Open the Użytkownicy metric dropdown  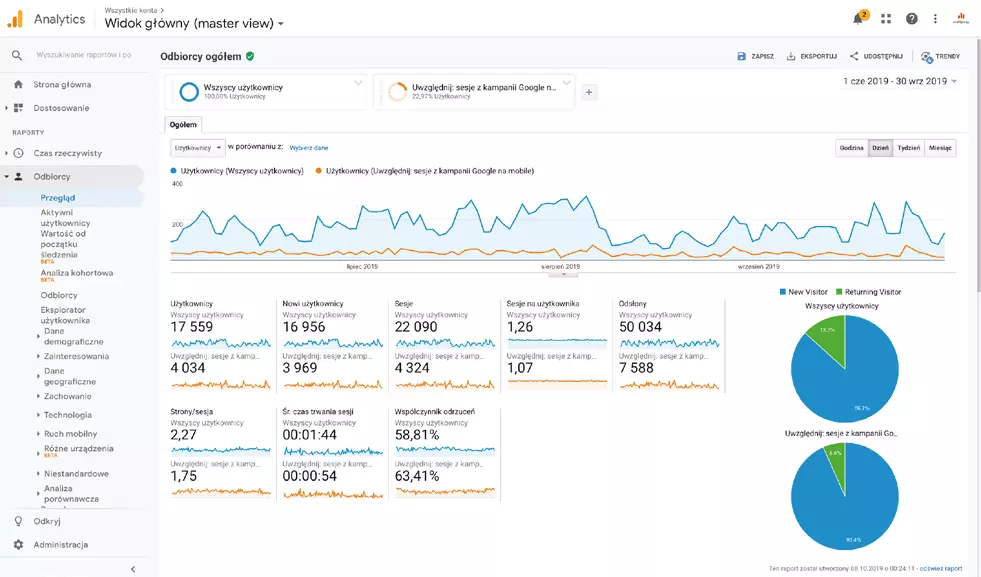coord(198,148)
